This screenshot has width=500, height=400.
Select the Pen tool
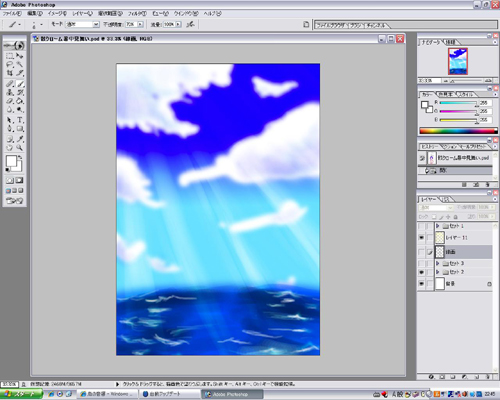click(10, 129)
